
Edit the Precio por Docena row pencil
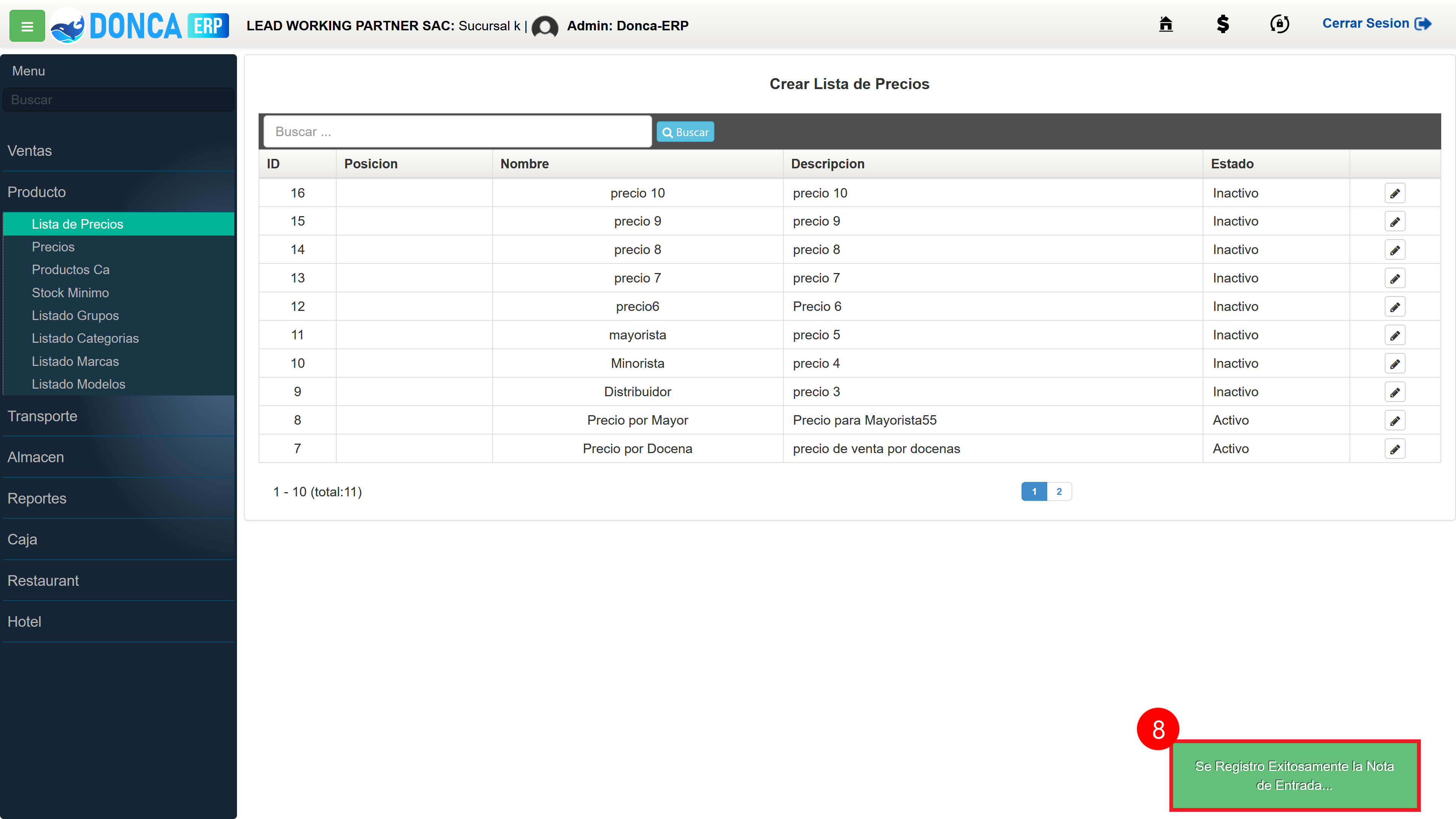(1395, 449)
